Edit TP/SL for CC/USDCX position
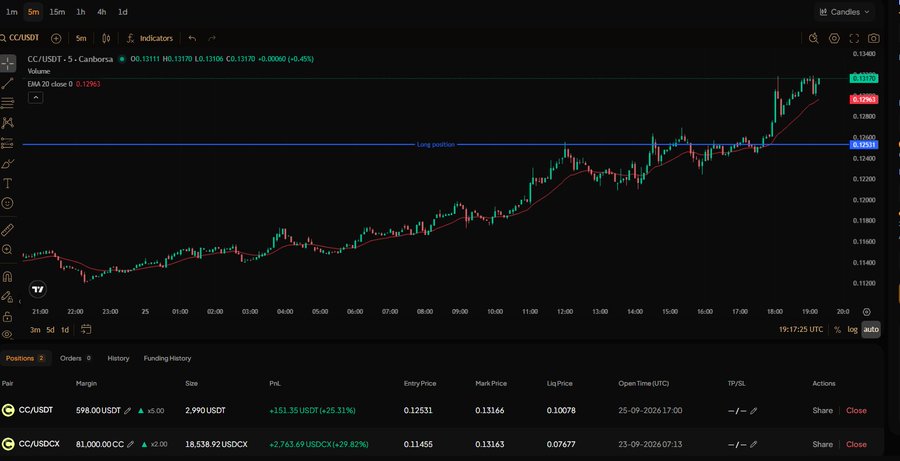 pos(754,444)
